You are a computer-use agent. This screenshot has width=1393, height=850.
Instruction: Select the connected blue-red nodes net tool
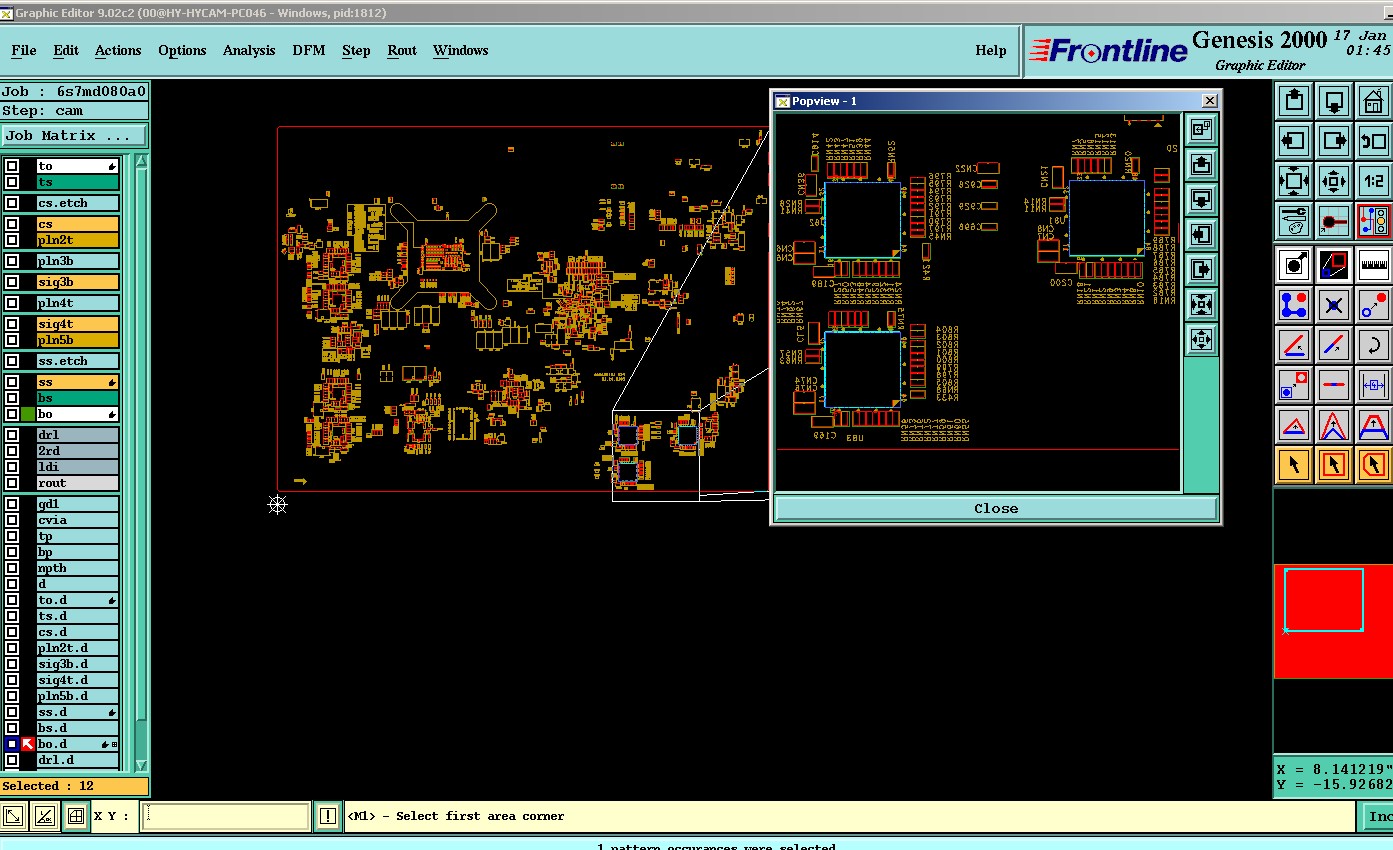click(x=1294, y=305)
